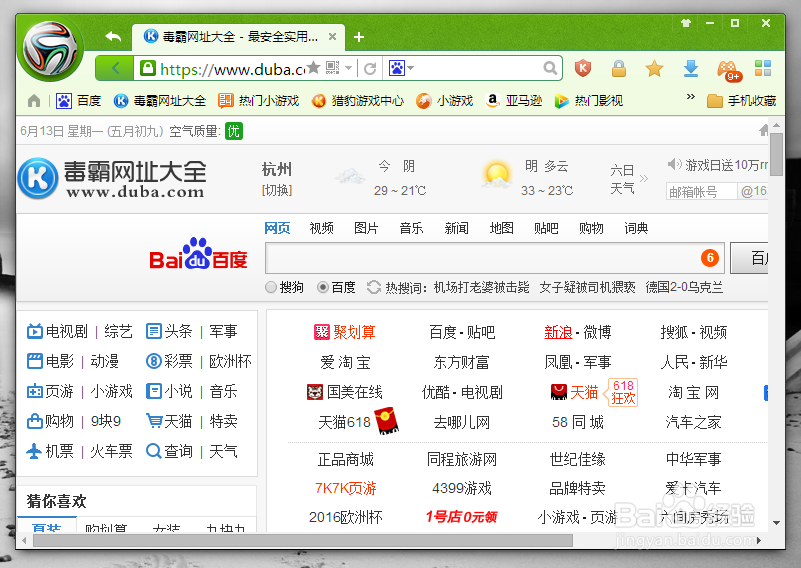Click the 电视剧 category icon
801x568 pixels.
(x=34, y=332)
